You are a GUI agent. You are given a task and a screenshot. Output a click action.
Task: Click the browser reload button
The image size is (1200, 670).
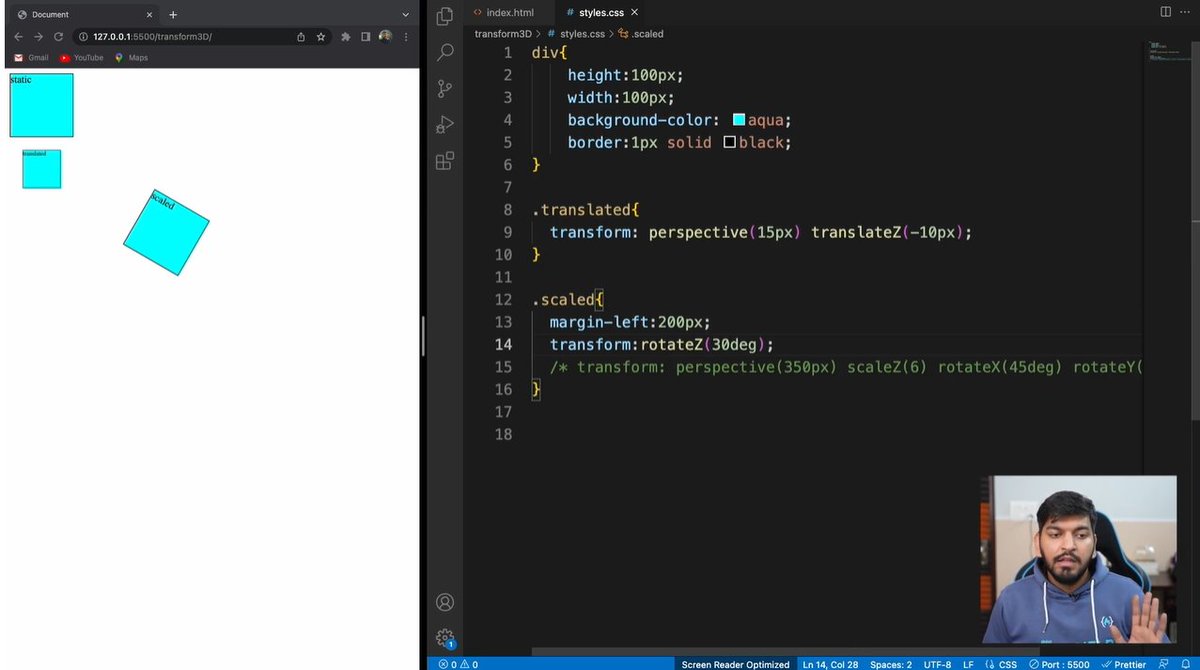58,36
